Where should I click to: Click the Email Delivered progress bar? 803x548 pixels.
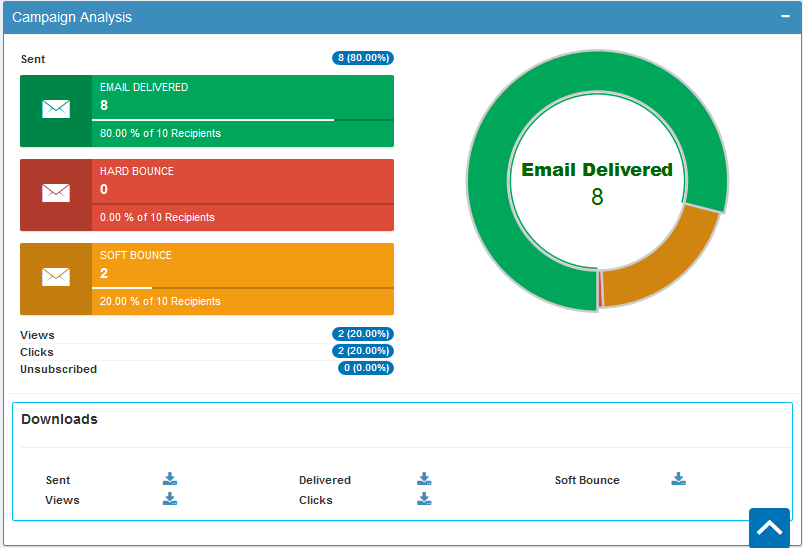tap(240, 120)
